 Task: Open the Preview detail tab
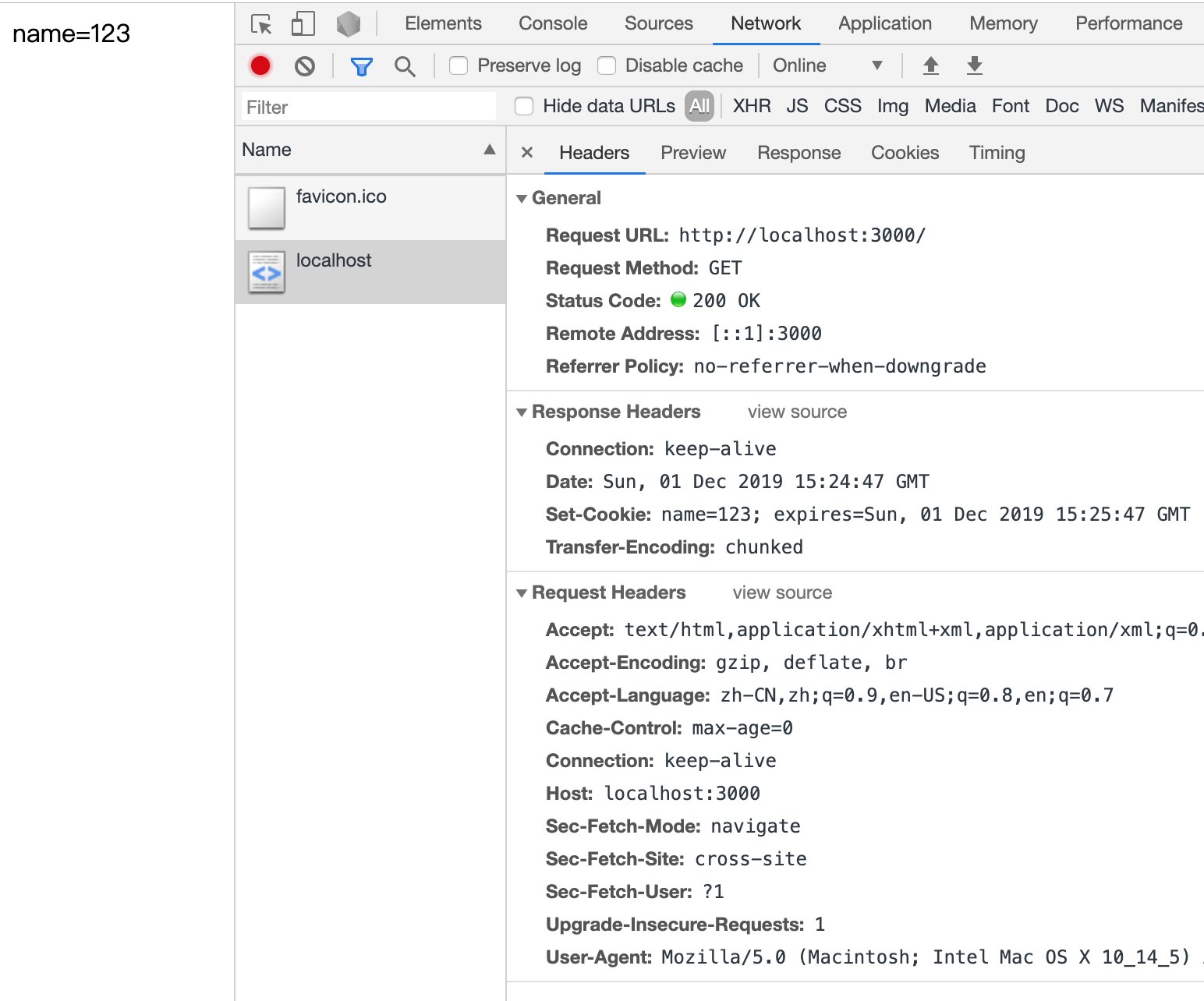point(693,153)
